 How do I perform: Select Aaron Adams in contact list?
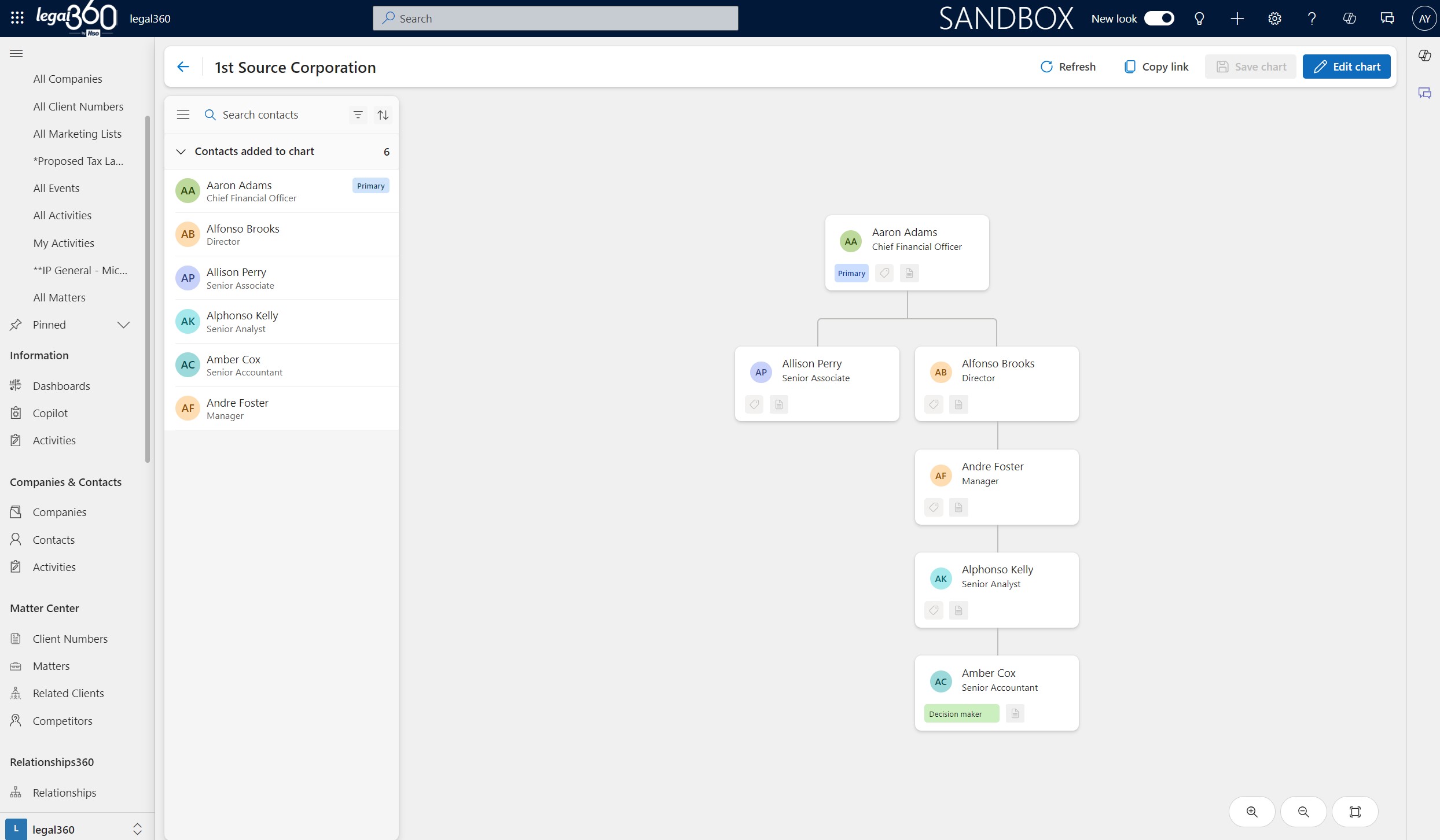point(282,191)
